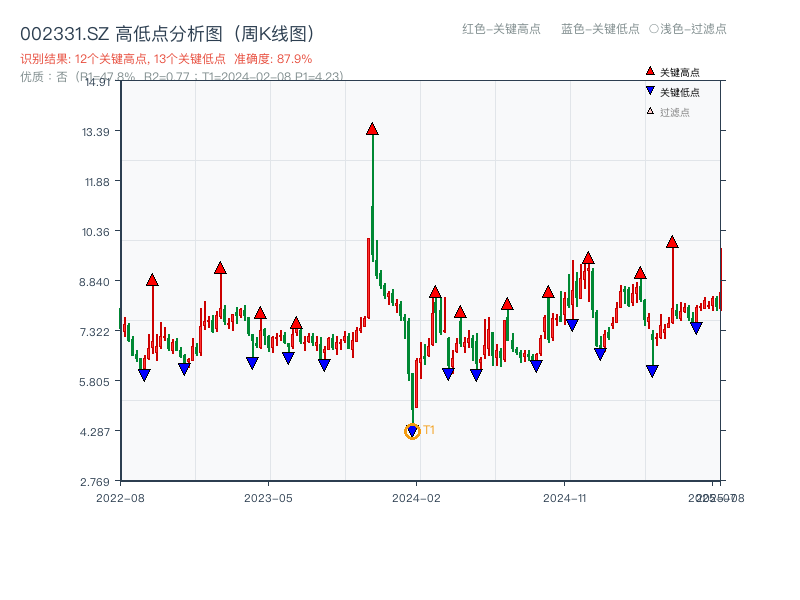Click the 红色-关键高点 header text
This screenshot has width=800, height=600.
pyautogui.click(x=501, y=29)
